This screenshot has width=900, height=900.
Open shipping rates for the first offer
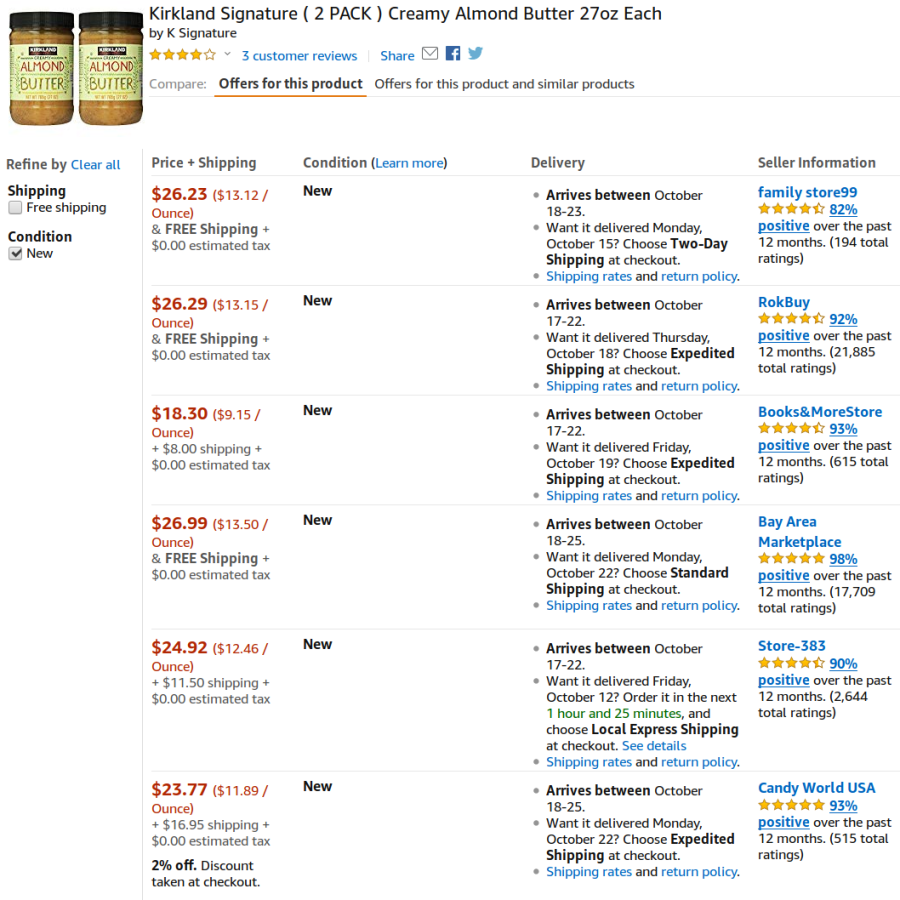tap(588, 275)
